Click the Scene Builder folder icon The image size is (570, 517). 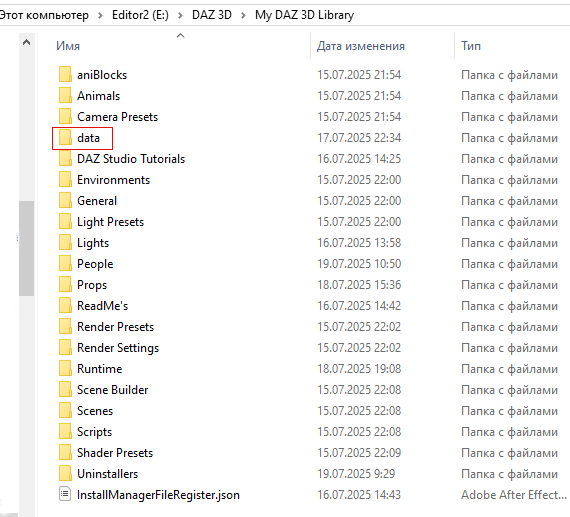65,390
